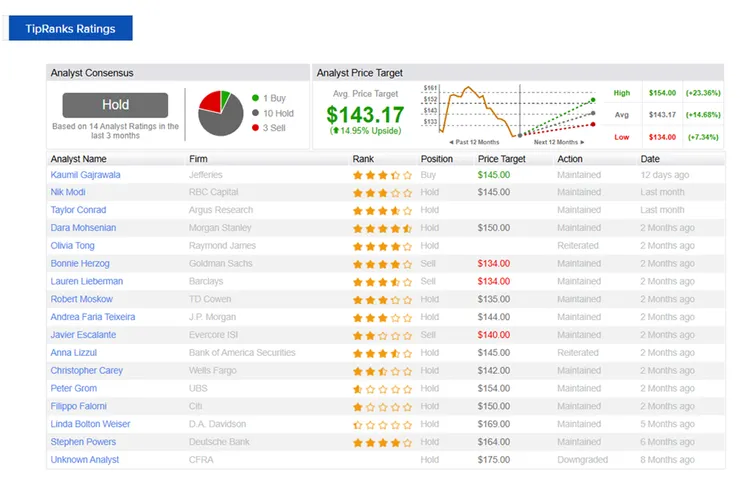Click the $143.17 average price target
740x482 pixels.
[365, 115]
